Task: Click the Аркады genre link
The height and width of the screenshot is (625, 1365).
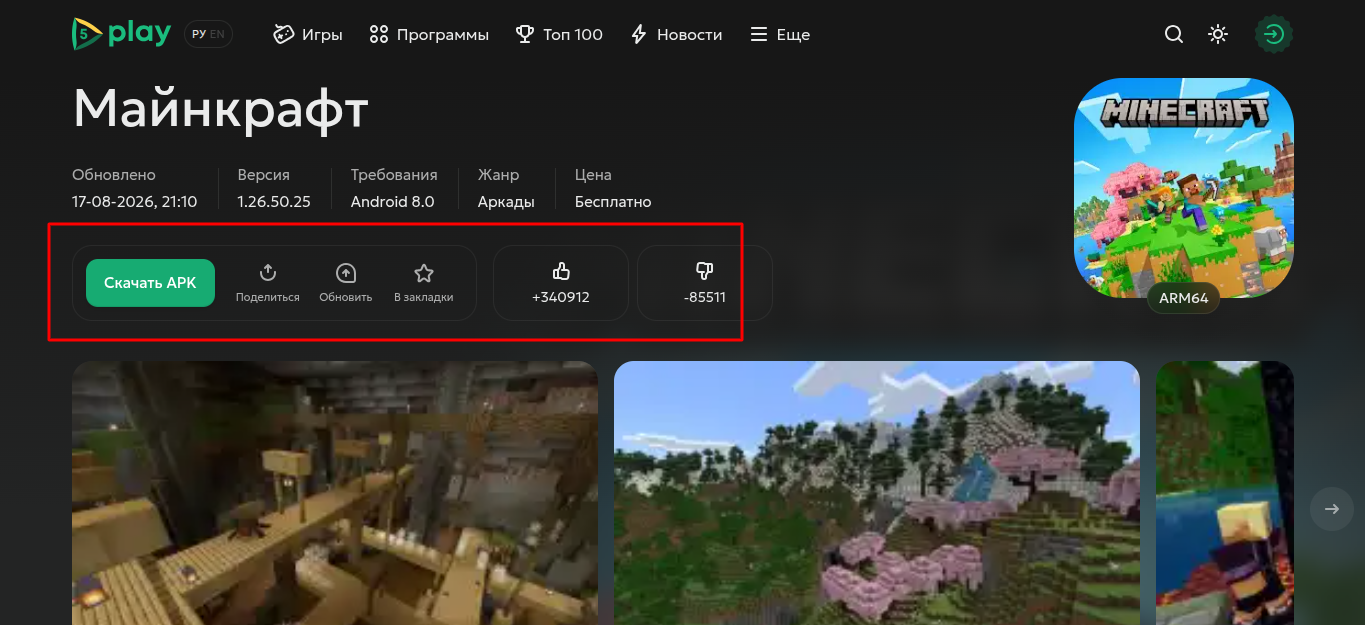Action: pos(506,202)
